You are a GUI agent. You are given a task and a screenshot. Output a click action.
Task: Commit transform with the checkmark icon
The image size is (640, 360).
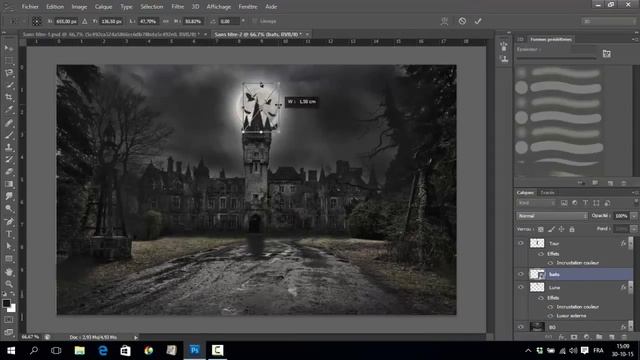click(x=478, y=21)
